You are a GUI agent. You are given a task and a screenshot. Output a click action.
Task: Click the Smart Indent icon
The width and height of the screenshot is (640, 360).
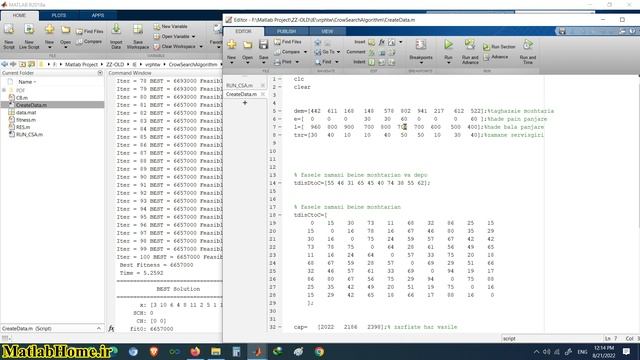click(372, 62)
